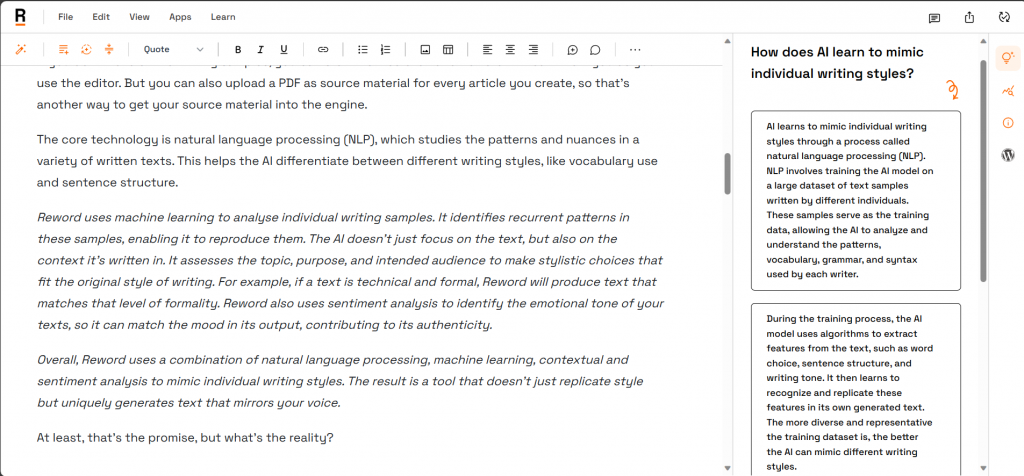Insert an image from the toolbar
Image resolution: width=1024 pixels, height=476 pixels.
pos(425,49)
